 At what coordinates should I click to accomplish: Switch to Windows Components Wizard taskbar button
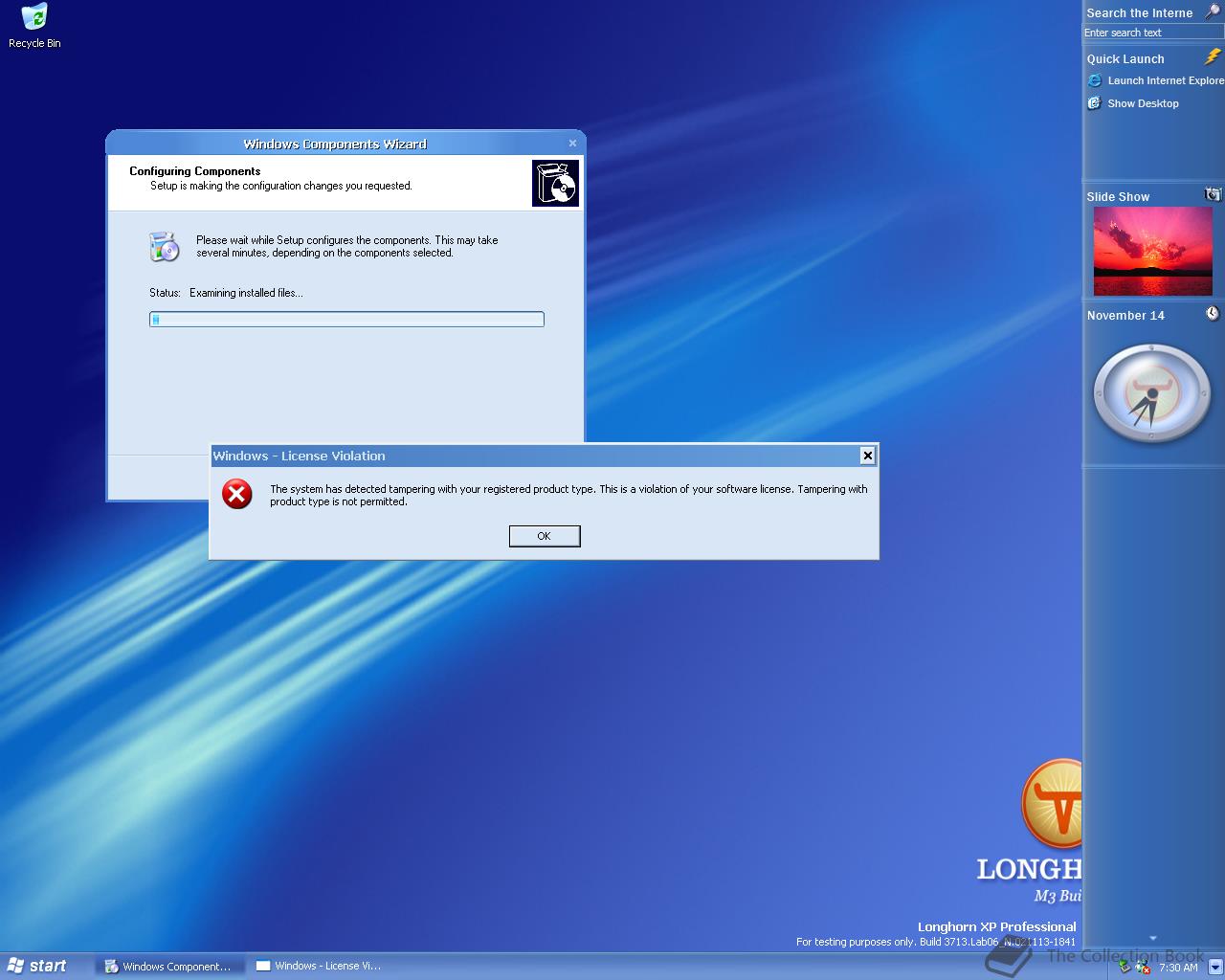point(169,967)
